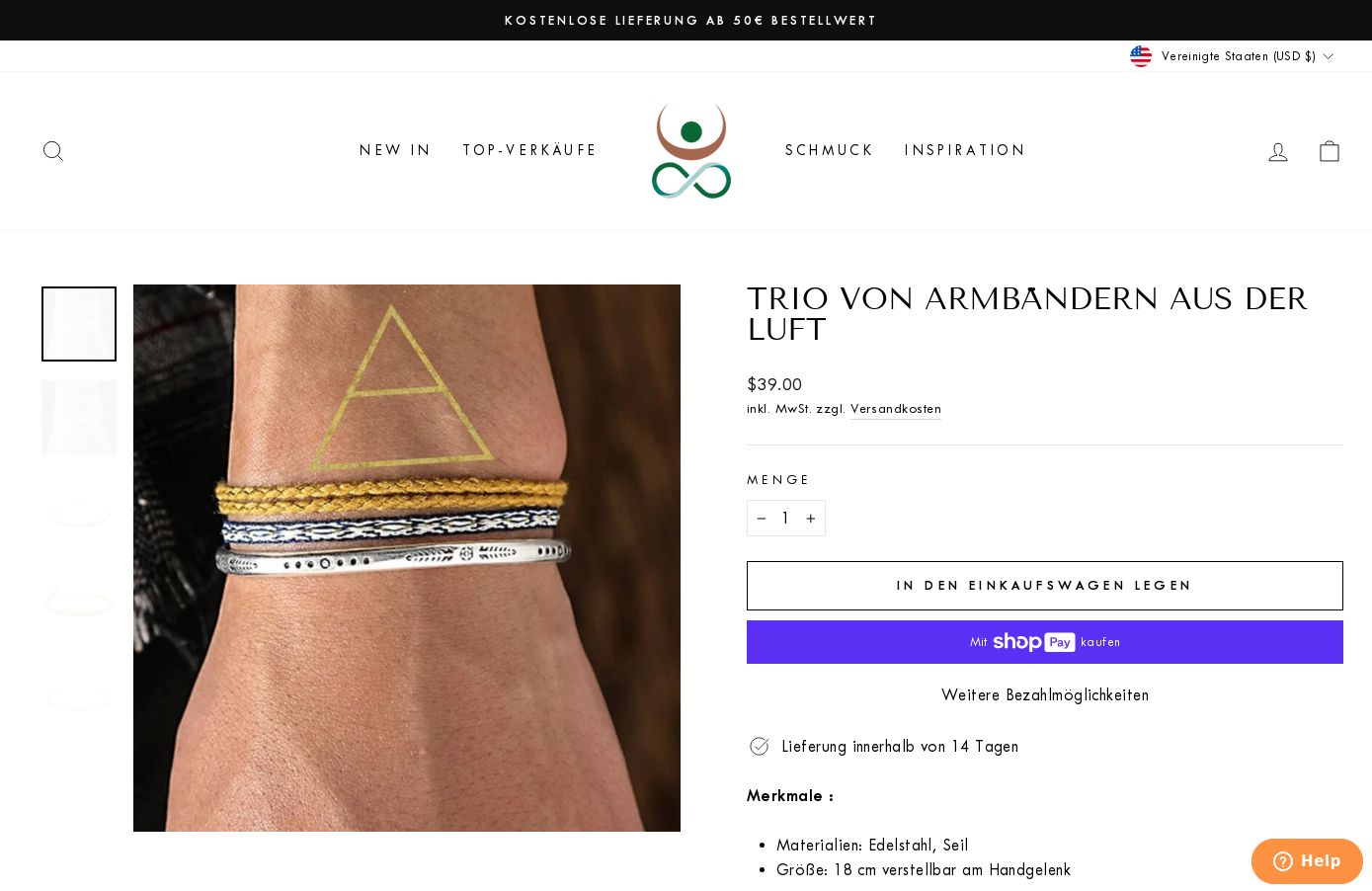Click the quantity input field
The width and height of the screenshot is (1372, 891).
pyautogui.click(x=785, y=519)
